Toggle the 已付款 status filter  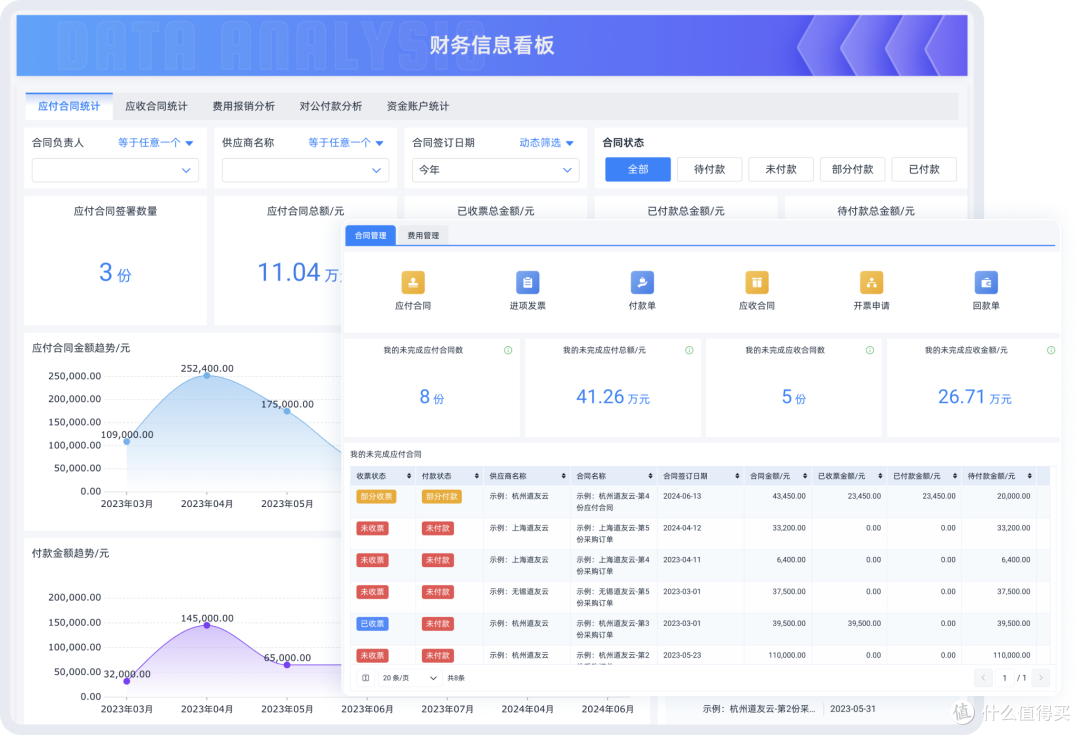[x=923, y=169]
